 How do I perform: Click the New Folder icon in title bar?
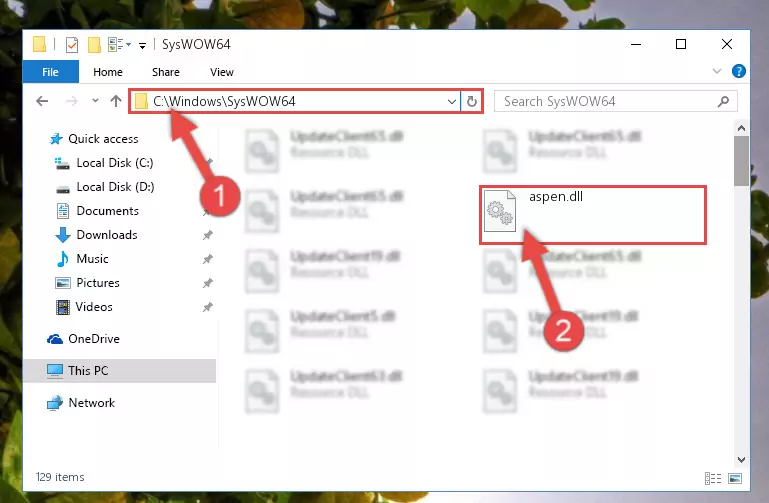click(x=94, y=45)
